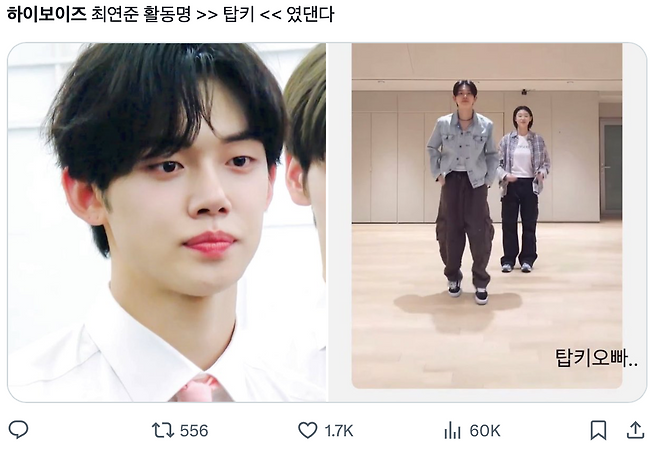The height and width of the screenshot is (453, 658).
Task: Open view analytics bar chart icon
Action: (x=452, y=431)
